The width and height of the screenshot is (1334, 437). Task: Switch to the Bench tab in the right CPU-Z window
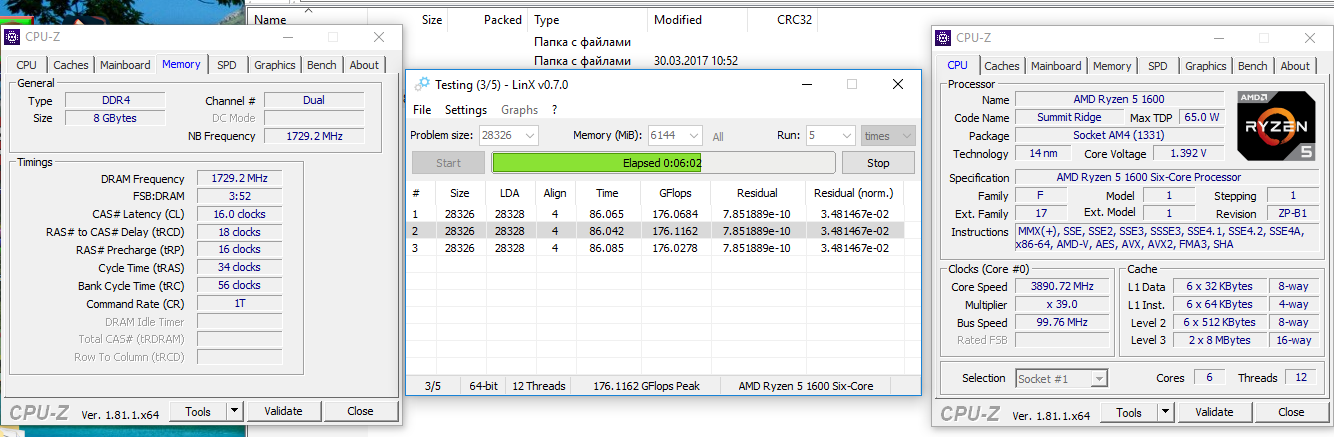coord(1253,66)
